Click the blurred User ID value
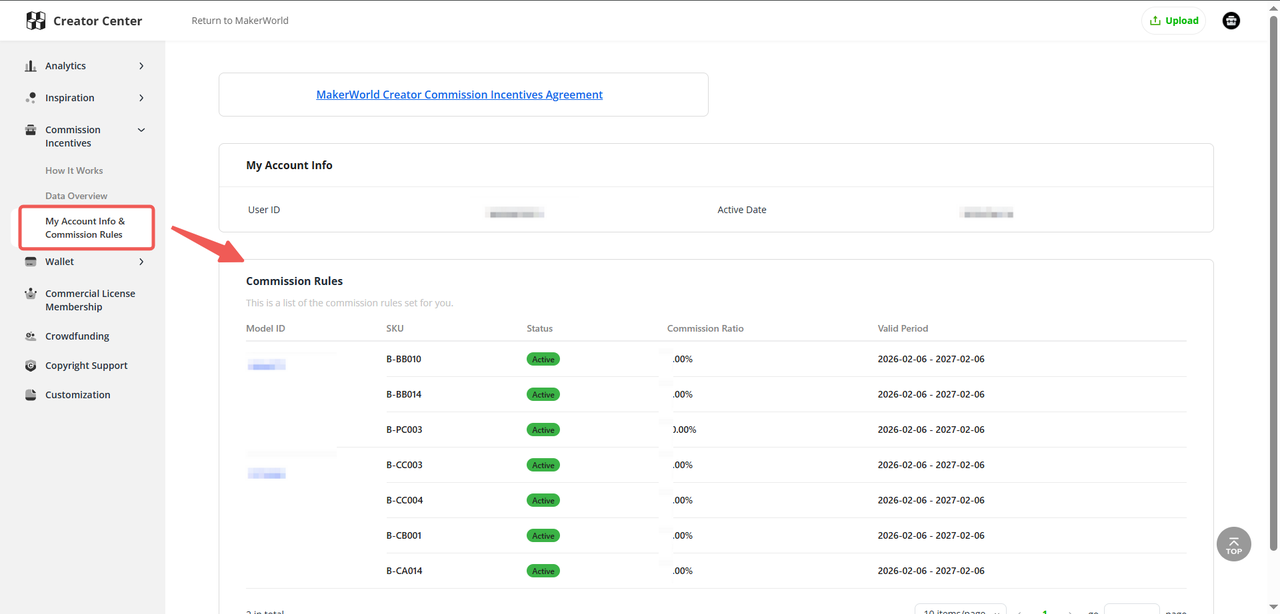1280x614 pixels. pos(515,212)
